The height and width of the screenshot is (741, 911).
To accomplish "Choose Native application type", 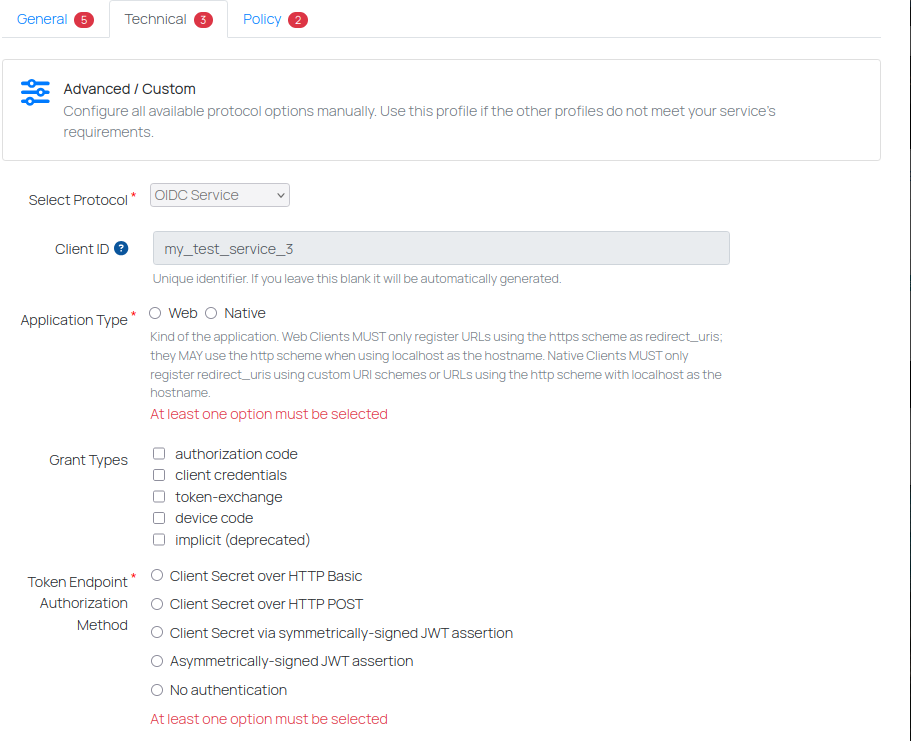I will [211, 313].
